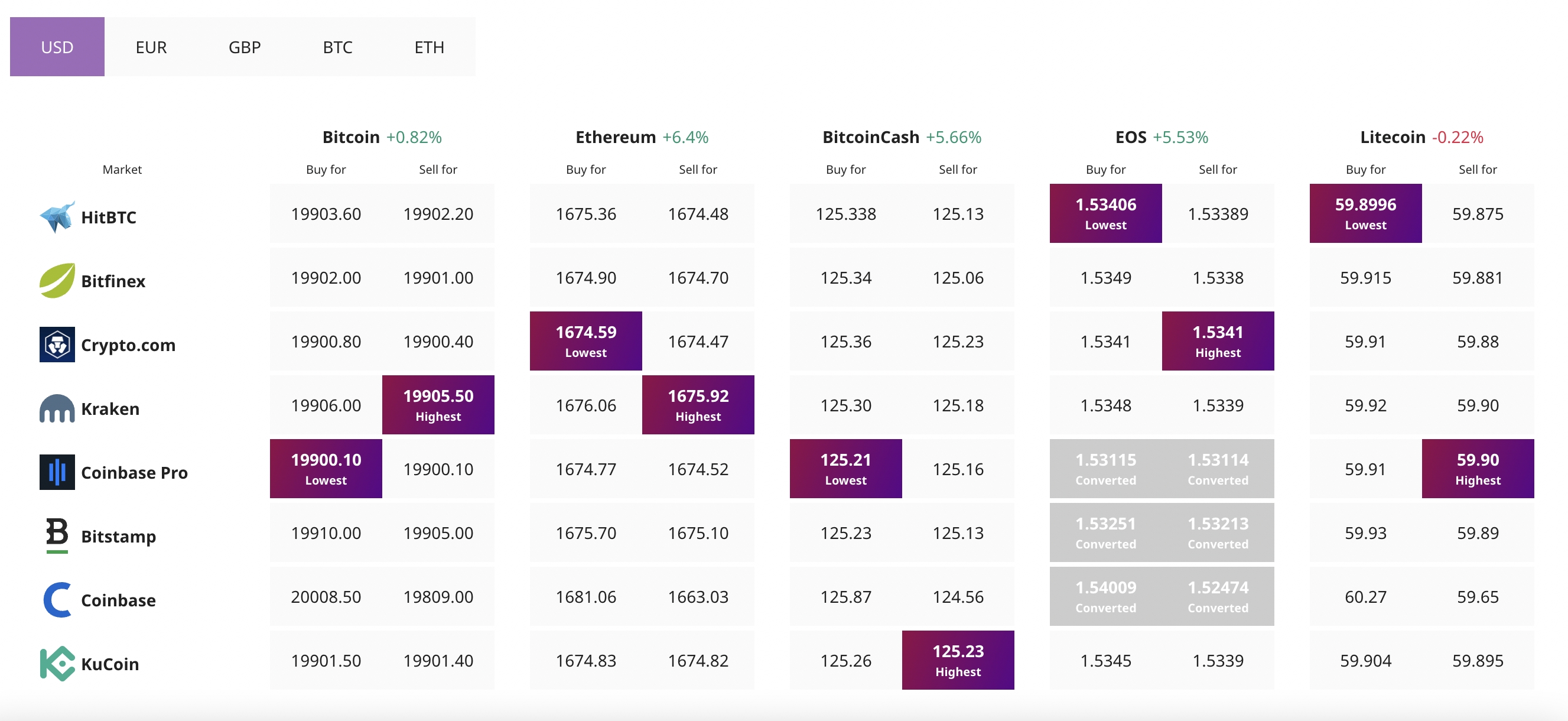Click the HitBTC exchange logo icon
1568x721 pixels.
(x=57, y=217)
